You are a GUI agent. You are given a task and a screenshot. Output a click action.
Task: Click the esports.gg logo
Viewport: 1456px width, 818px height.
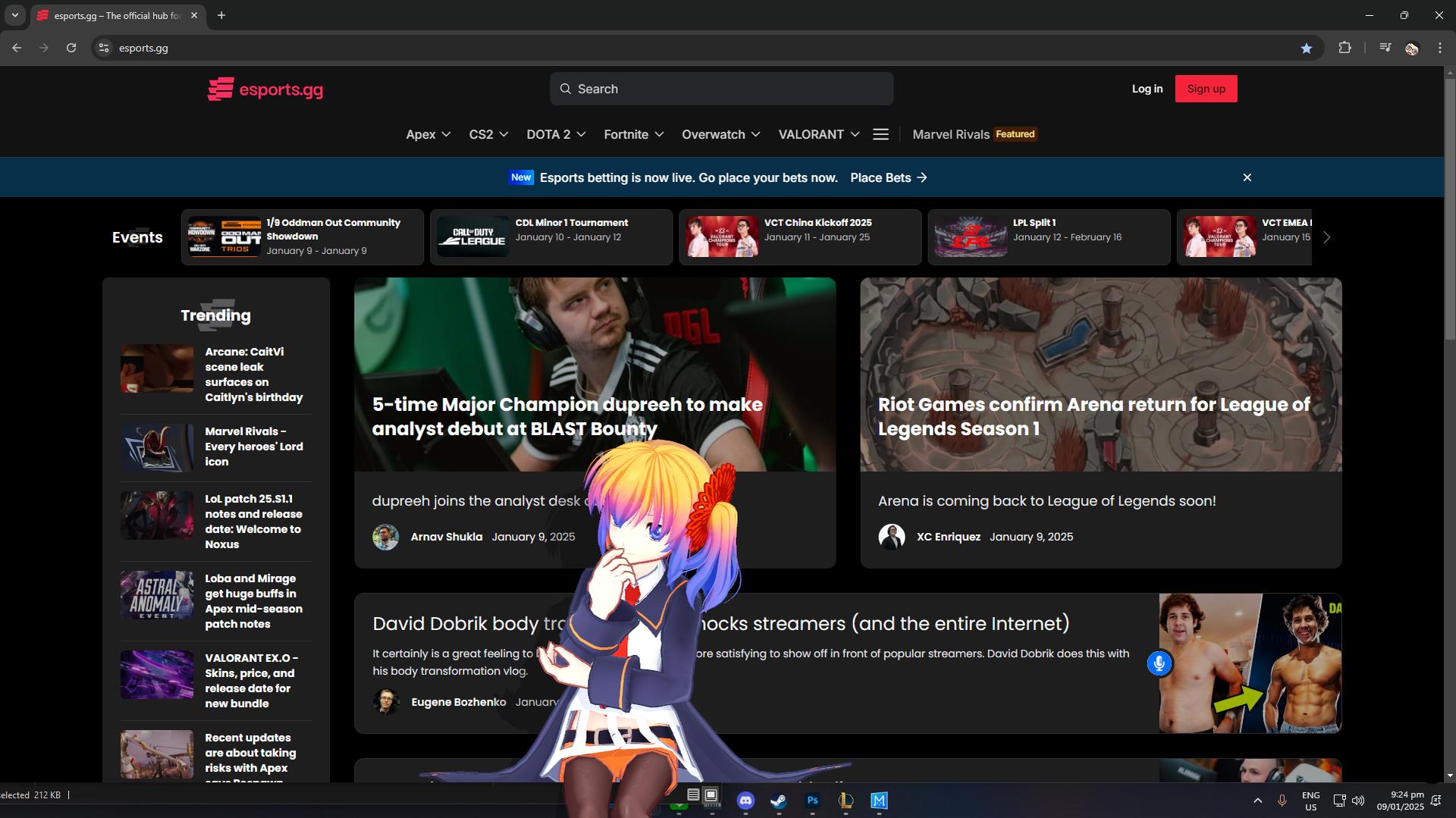[265, 89]
